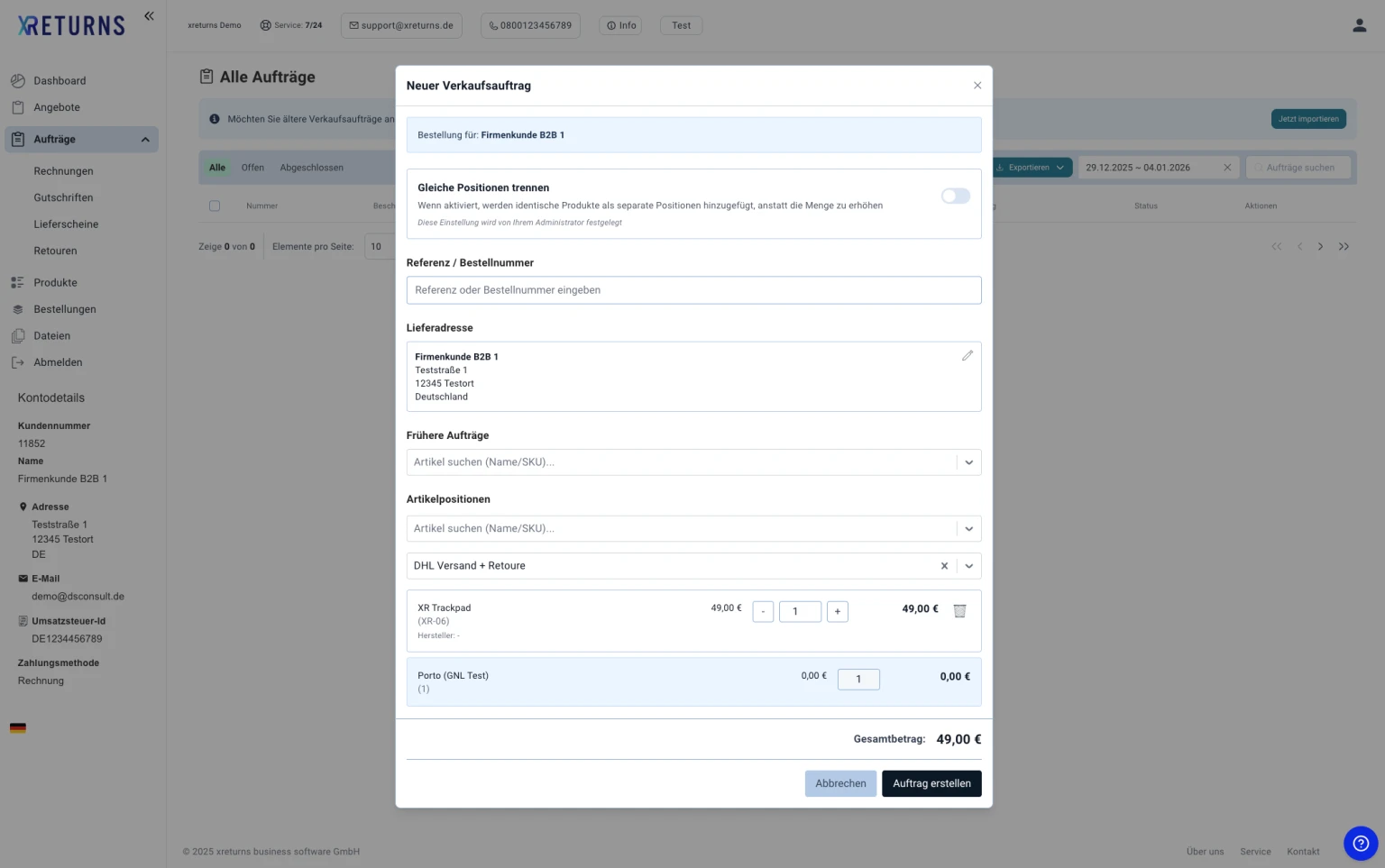Check the select-all checkbox in table header

click(x=215, y=206)
